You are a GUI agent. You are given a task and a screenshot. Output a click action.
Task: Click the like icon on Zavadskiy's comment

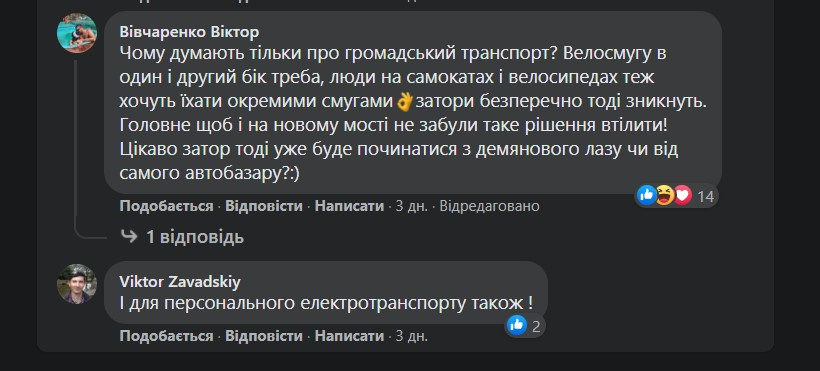click(517, 326)
